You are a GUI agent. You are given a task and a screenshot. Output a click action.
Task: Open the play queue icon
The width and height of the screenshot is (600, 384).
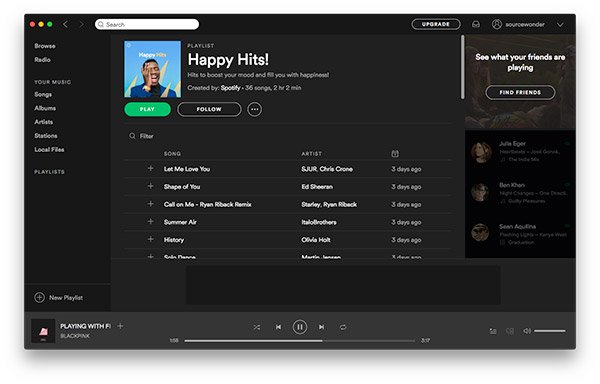pos(493,331)
